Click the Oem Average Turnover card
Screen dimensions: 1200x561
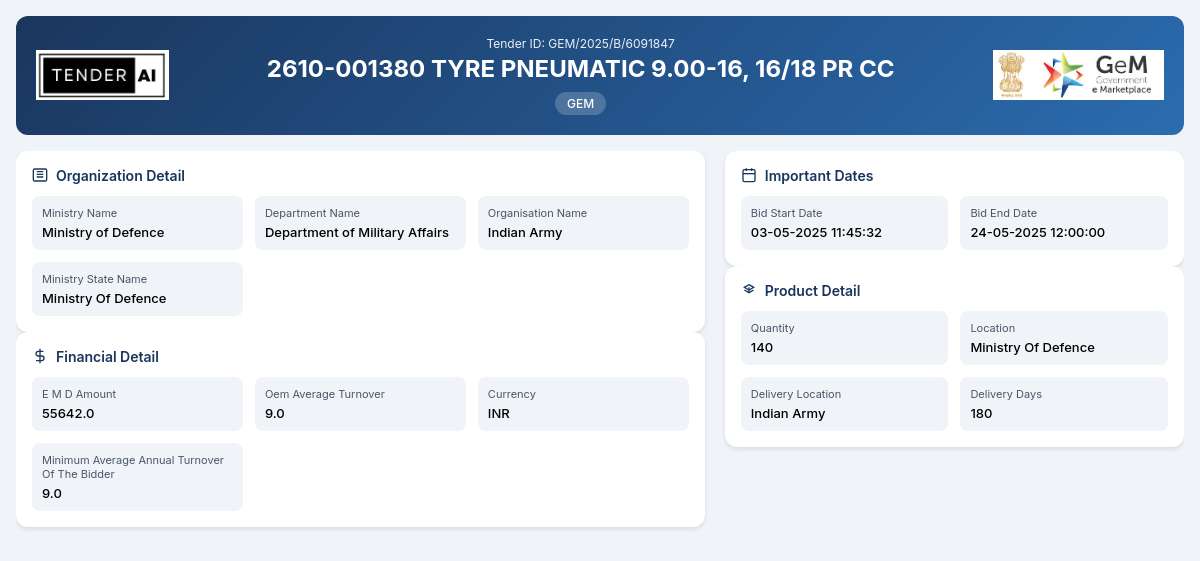360,404
